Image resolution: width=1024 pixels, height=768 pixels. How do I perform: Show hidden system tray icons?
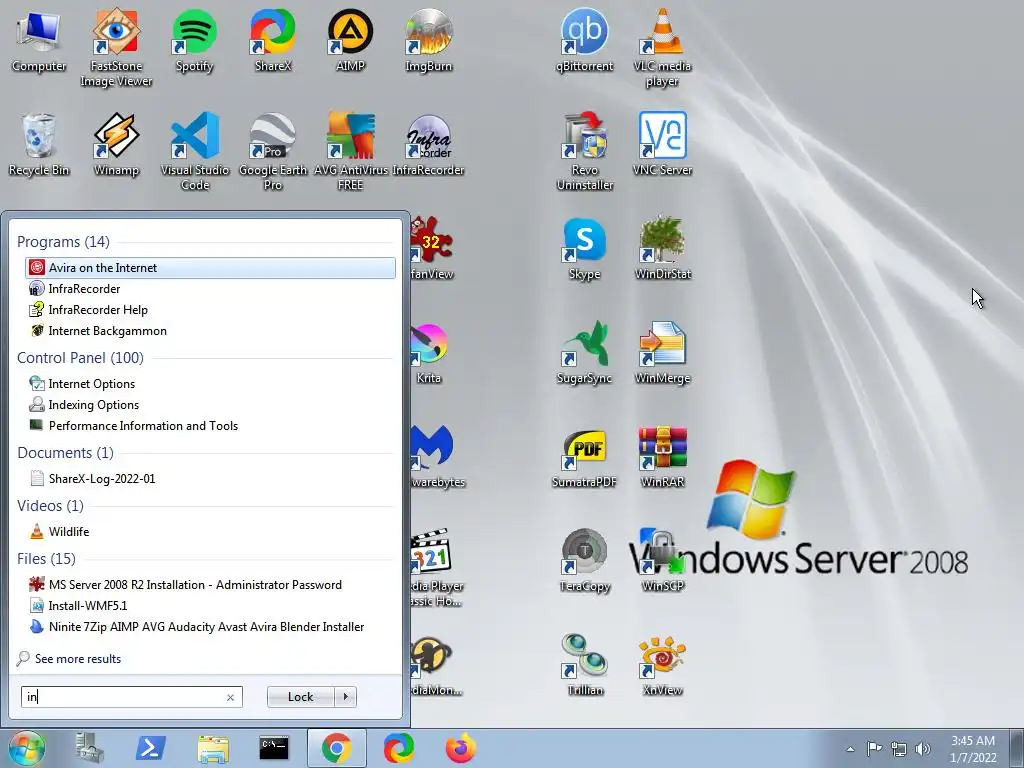pos(850,749)
